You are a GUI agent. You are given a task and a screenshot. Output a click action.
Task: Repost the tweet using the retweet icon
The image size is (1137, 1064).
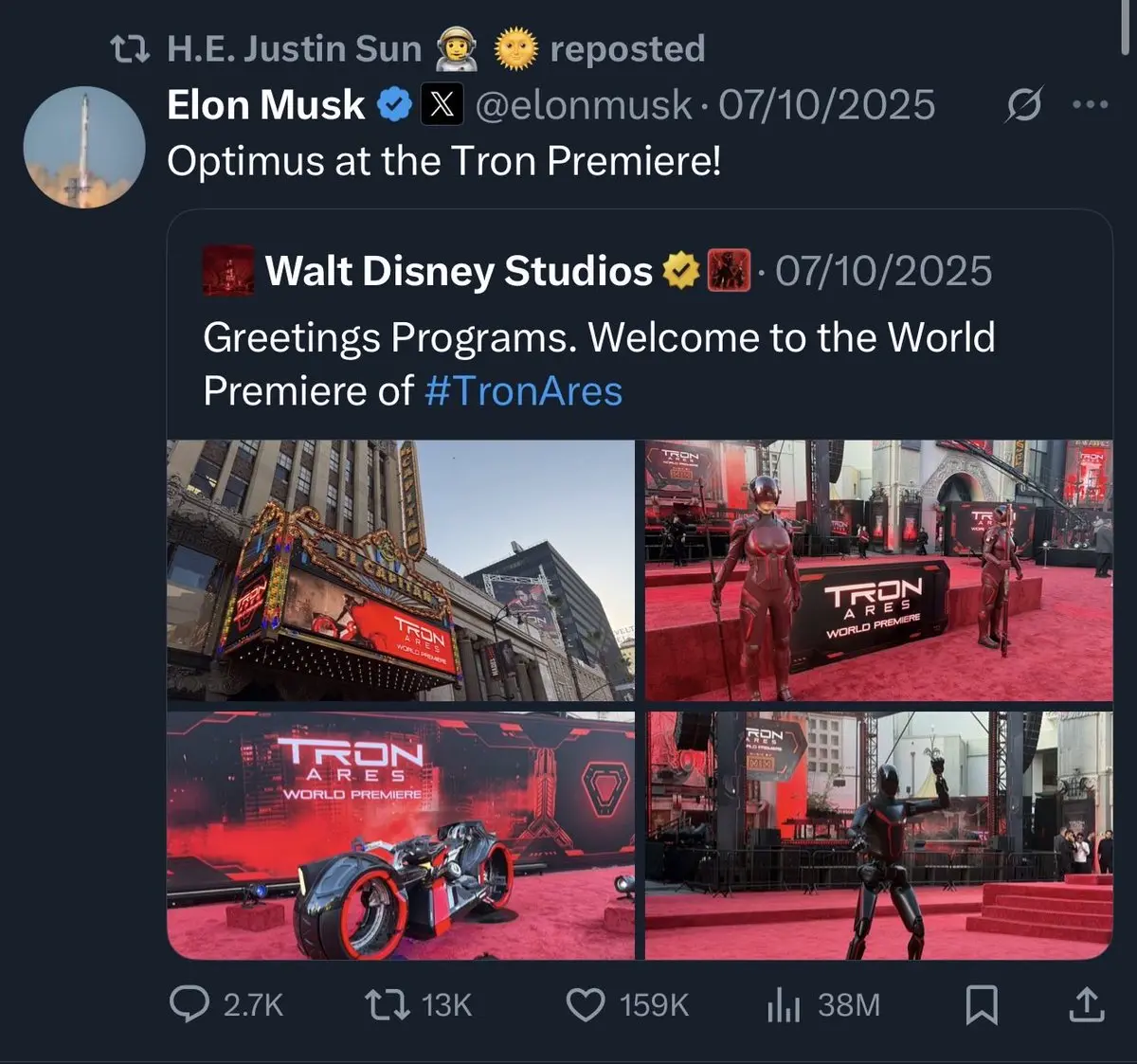[x=388, y=1004]
